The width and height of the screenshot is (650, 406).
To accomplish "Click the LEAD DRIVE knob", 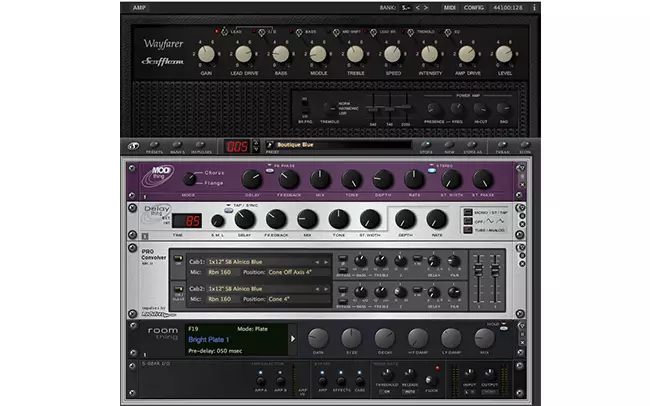I will (243, 54).
